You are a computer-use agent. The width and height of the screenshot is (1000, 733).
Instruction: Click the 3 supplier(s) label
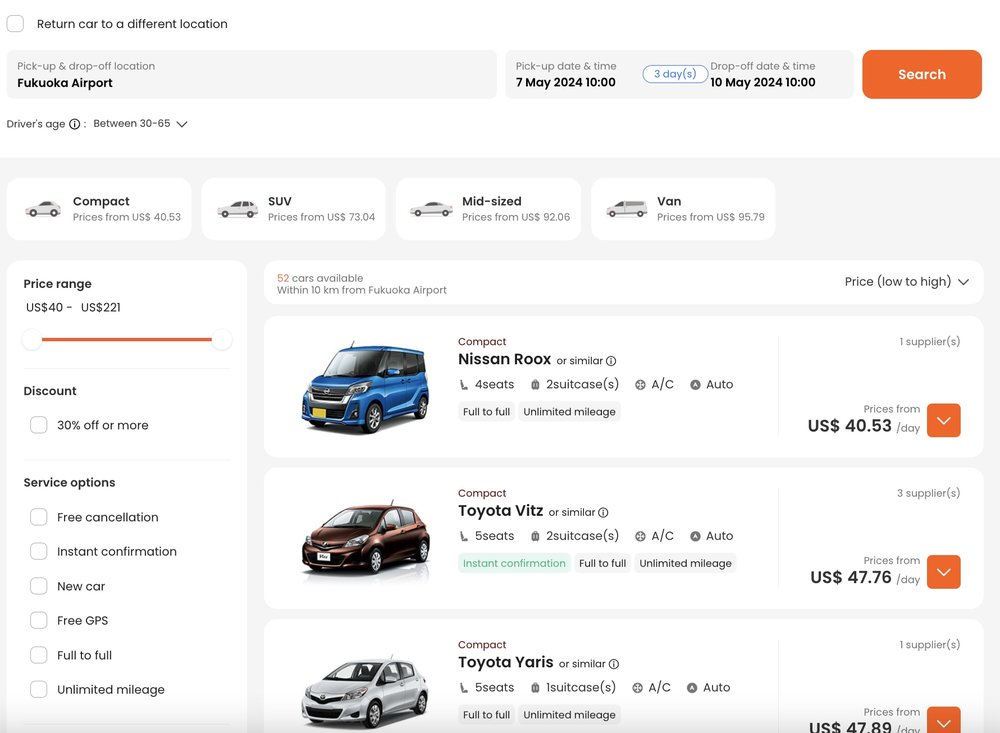[928, 493]
